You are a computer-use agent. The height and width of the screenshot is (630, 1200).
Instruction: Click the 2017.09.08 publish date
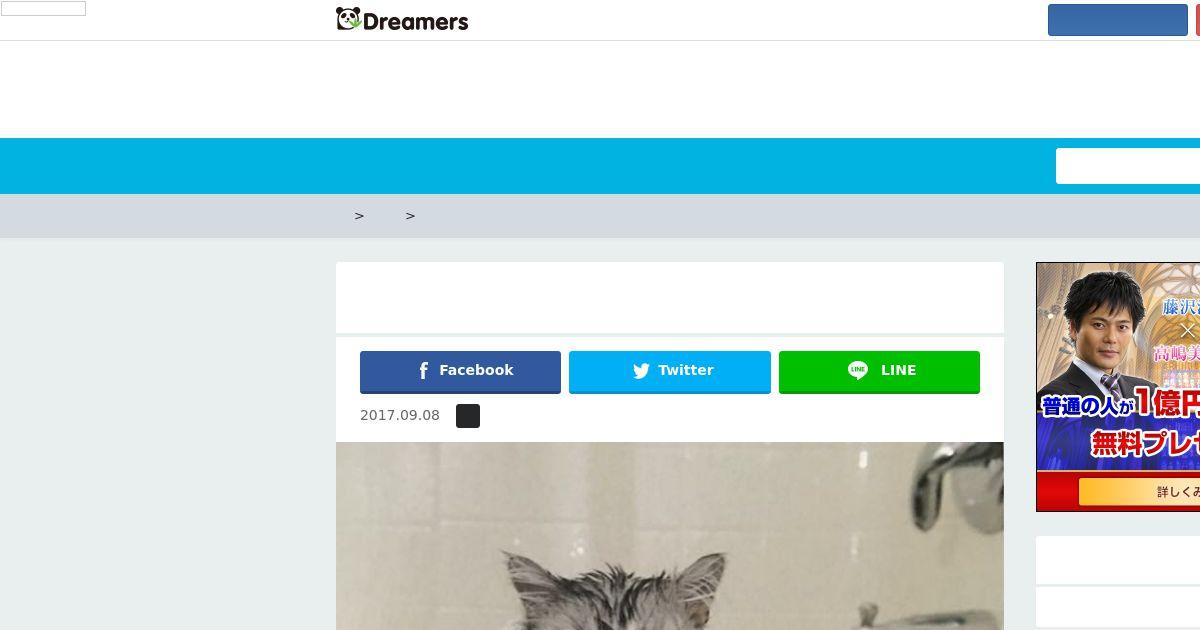tap(400, 415)
